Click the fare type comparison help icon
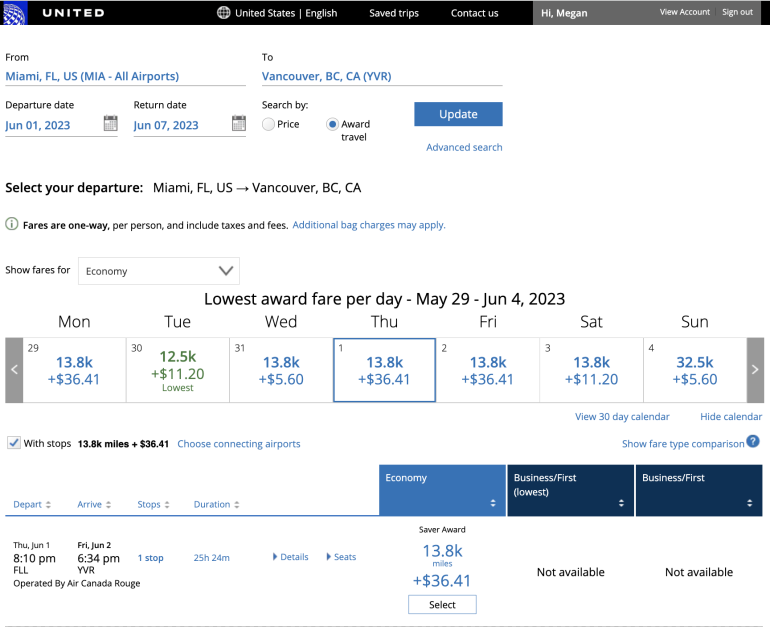770x627 pixels. point(753,442)
